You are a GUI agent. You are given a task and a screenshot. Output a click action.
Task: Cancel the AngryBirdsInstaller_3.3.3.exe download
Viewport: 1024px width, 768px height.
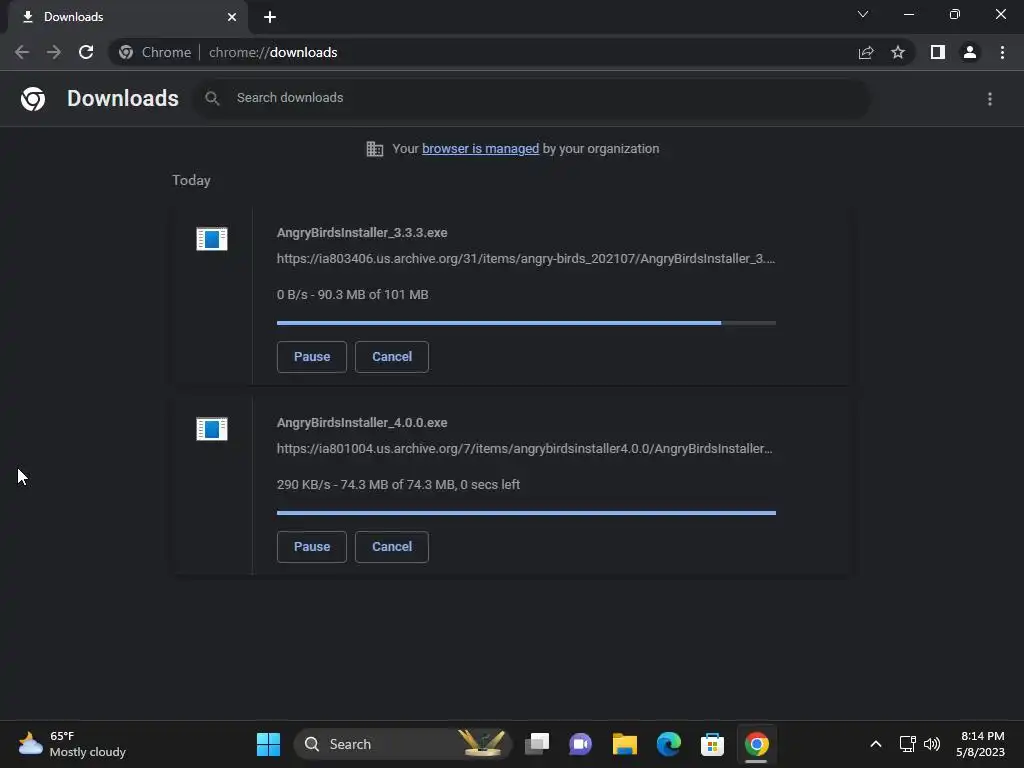tap(392, 357)
